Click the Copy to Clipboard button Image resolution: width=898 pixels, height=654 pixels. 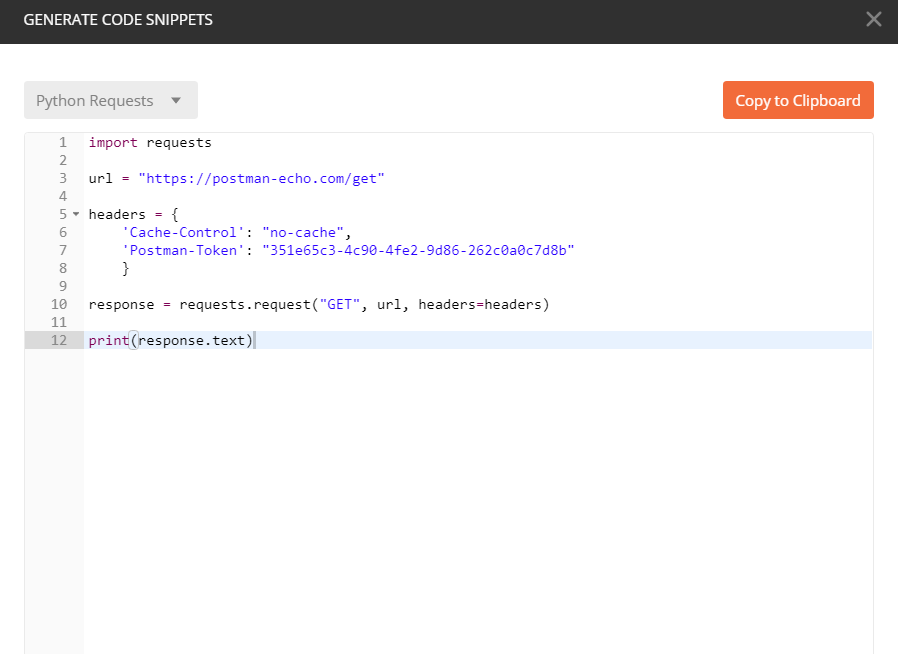797,100
